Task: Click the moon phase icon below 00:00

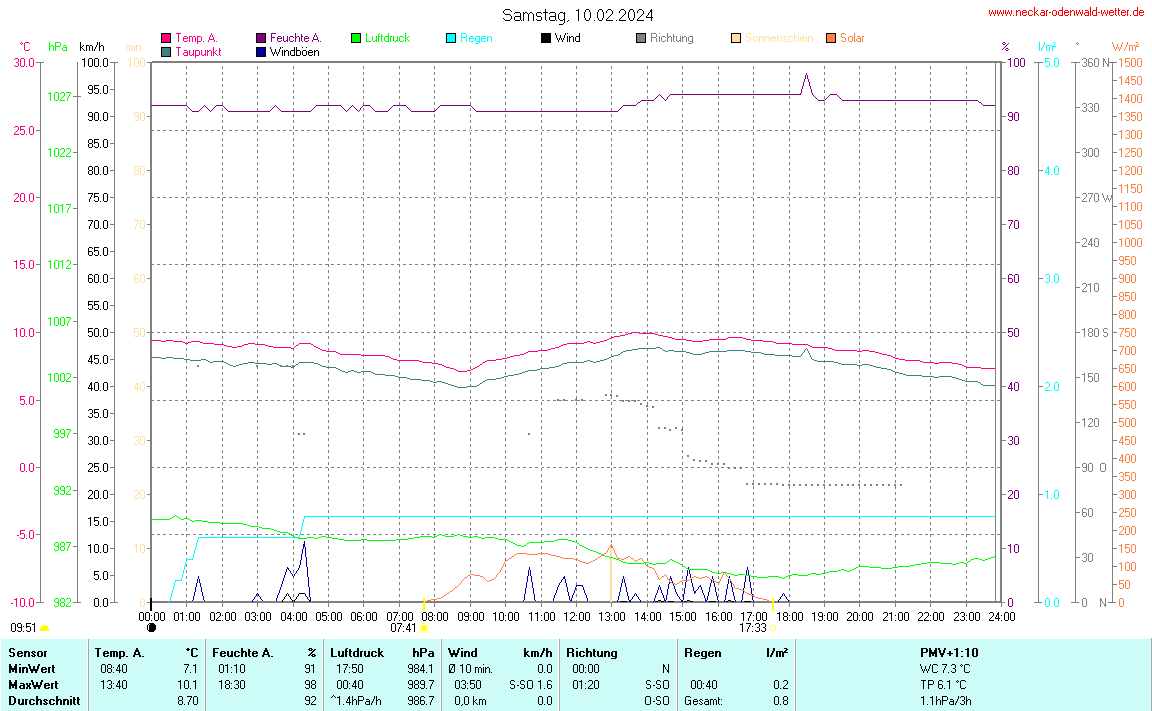Action: 151,628
